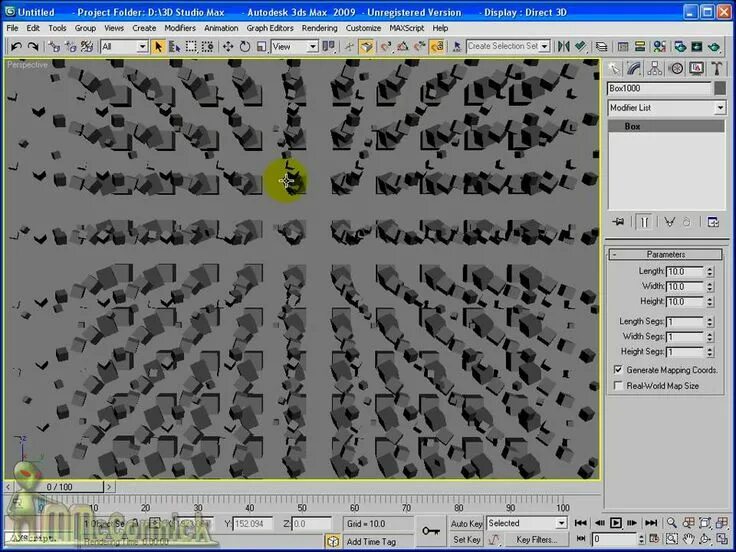
Task: Toggle the 3D Snaps button
Action: point(386,46)
